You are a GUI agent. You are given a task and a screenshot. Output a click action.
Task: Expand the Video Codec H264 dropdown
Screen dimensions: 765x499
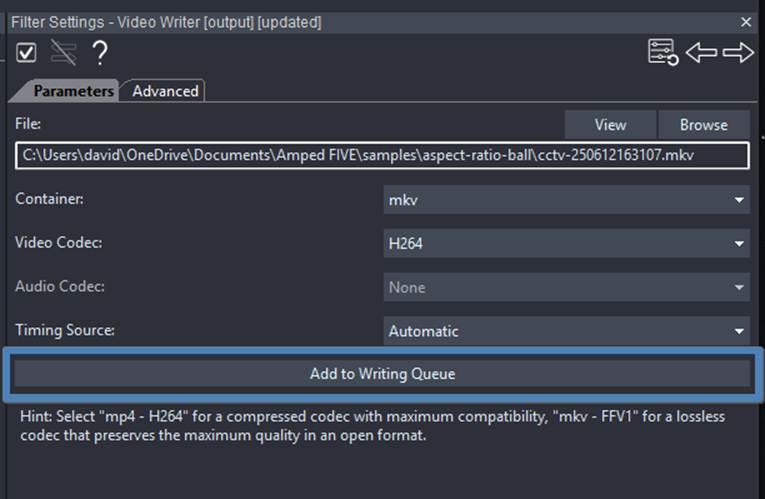click(566, 243)
